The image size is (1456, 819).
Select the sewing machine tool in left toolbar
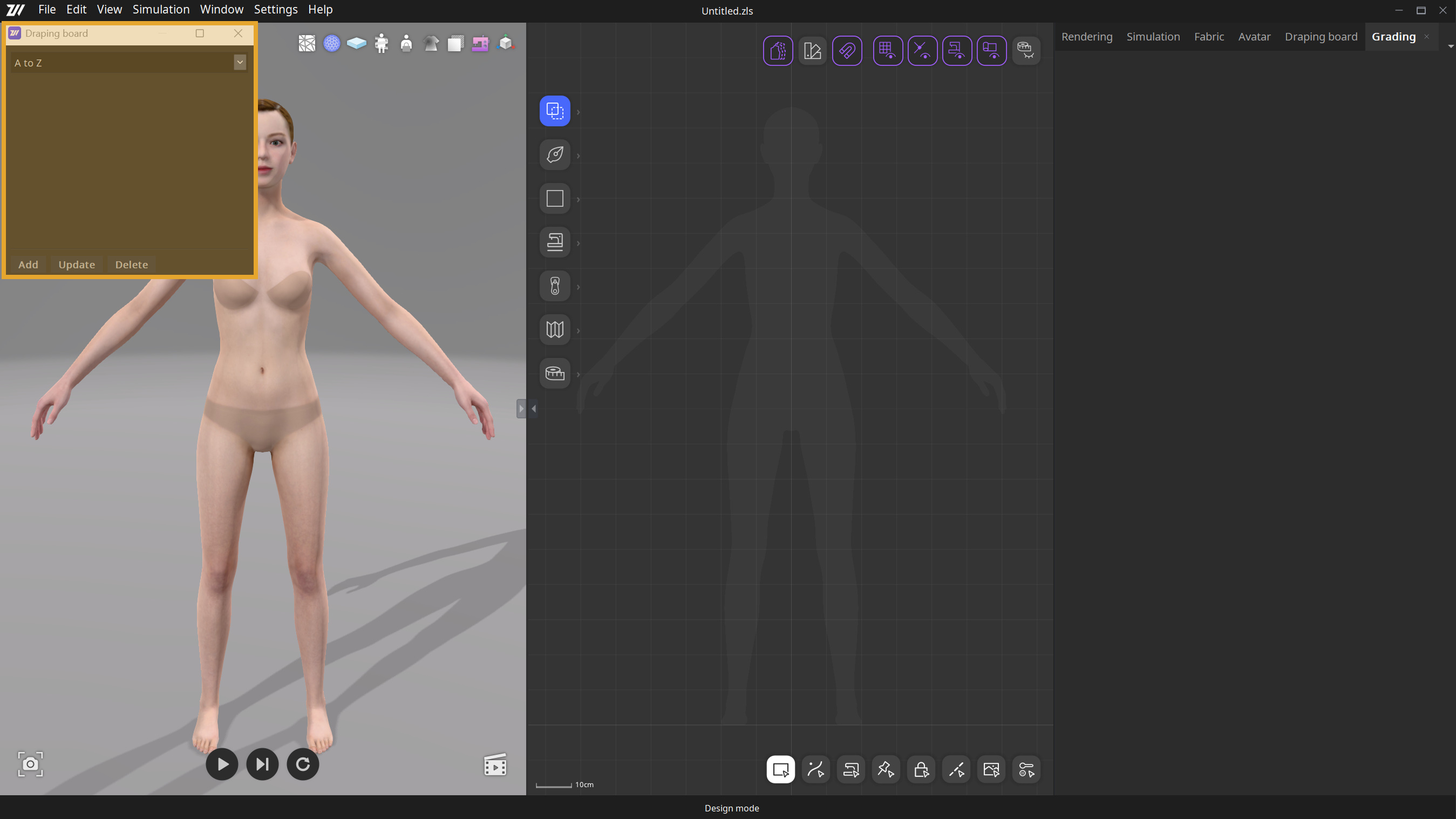pyautogui.click(x=554, y=242)
